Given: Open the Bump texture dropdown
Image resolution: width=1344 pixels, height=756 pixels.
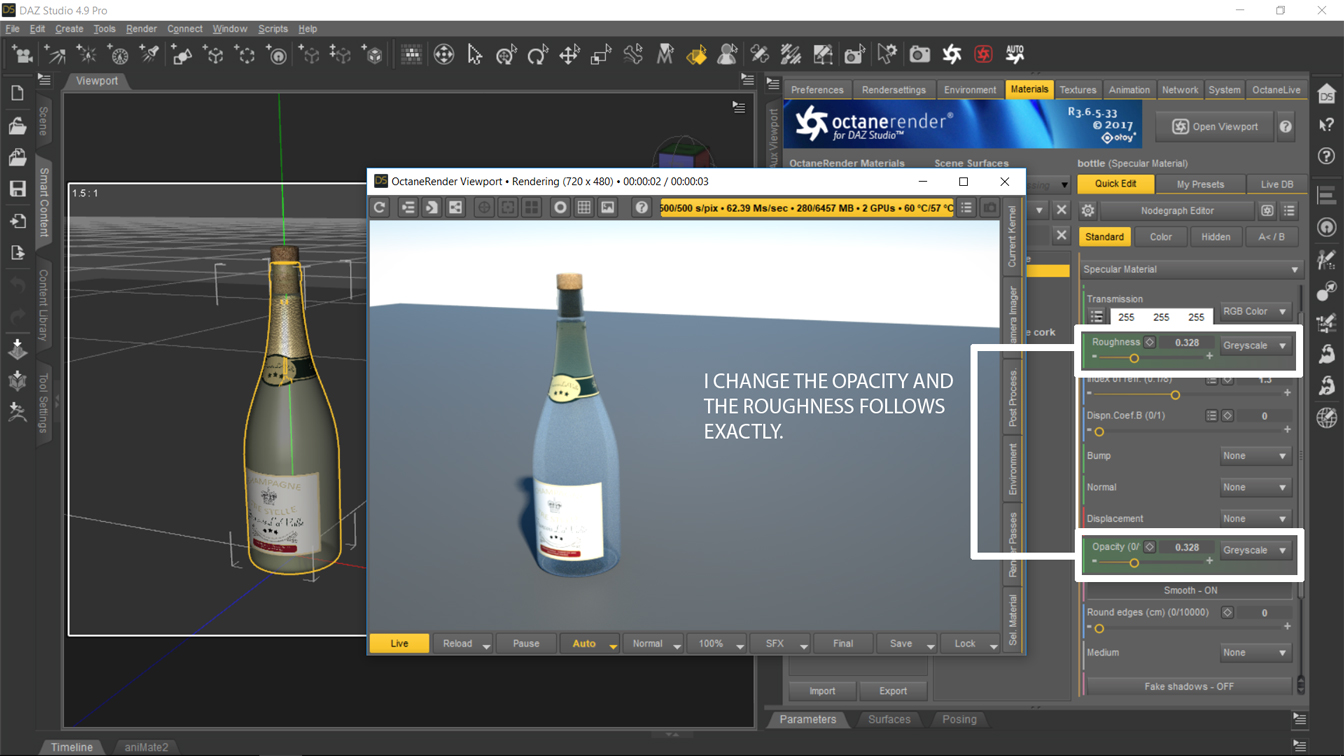Looking at the screenshot, I should 1255,456.
